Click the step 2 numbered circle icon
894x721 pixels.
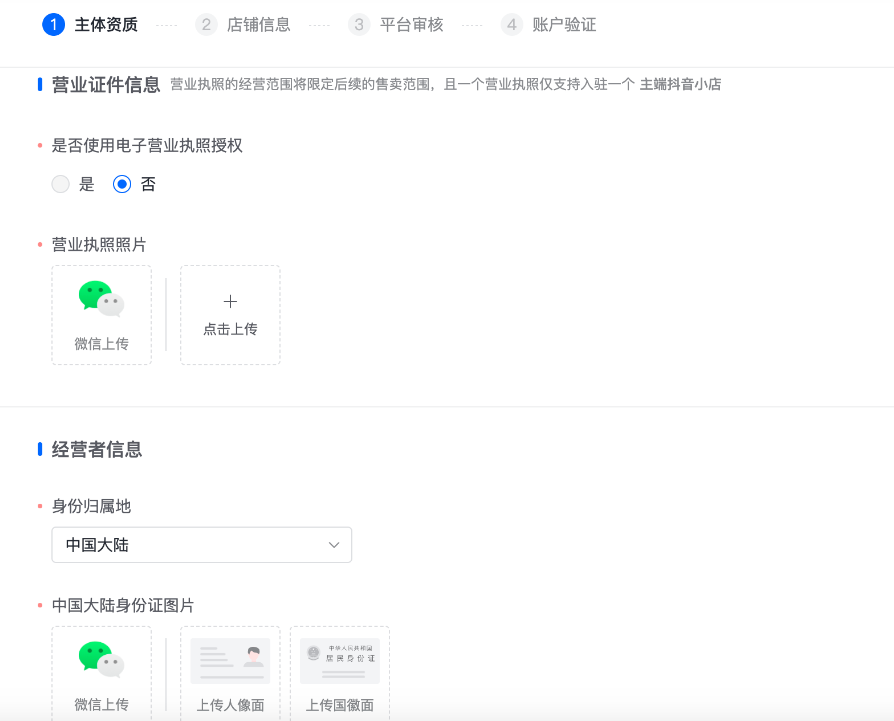tap(206, 24)
